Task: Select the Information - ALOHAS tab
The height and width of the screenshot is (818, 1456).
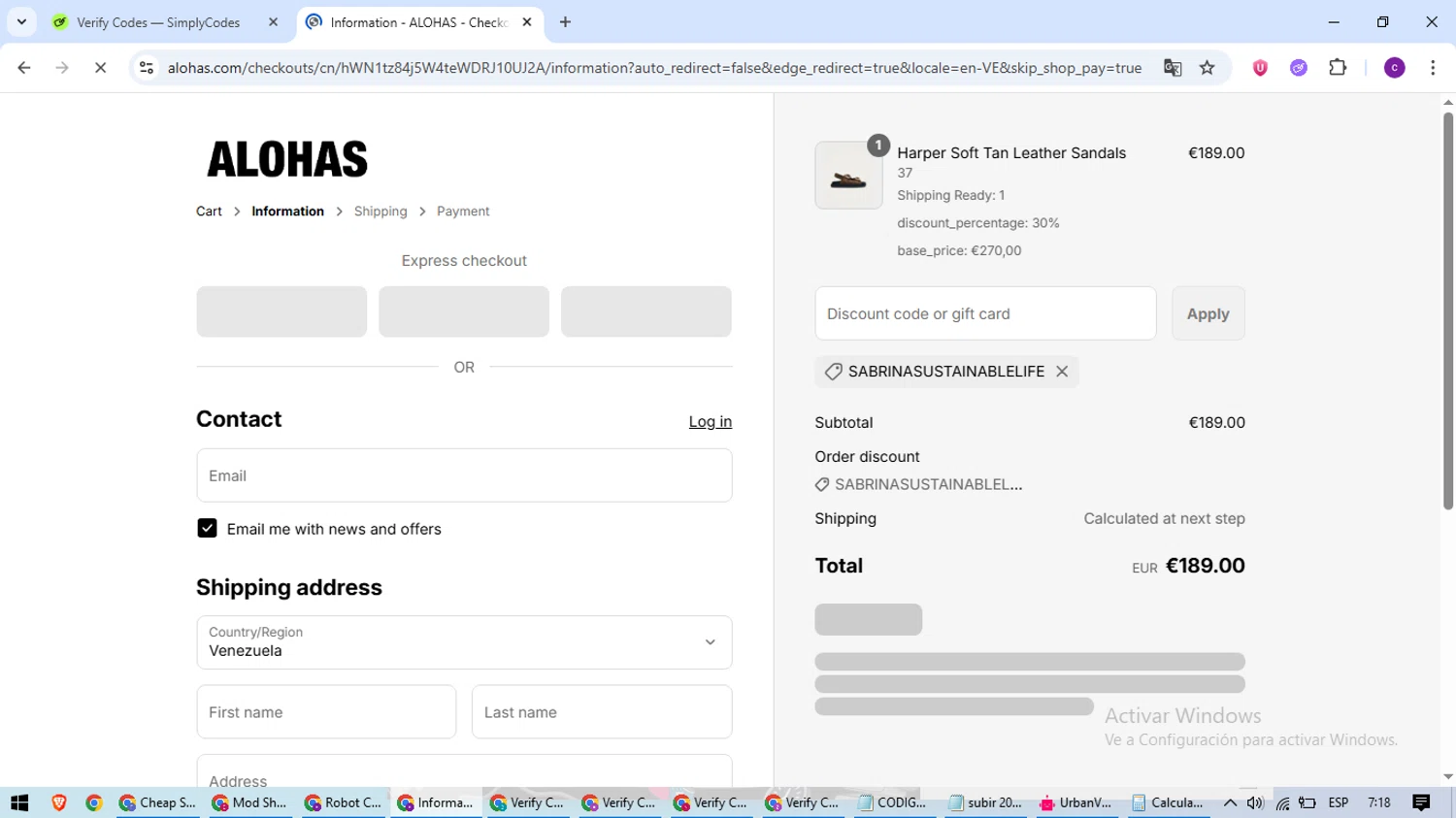Action: [417, 22]
